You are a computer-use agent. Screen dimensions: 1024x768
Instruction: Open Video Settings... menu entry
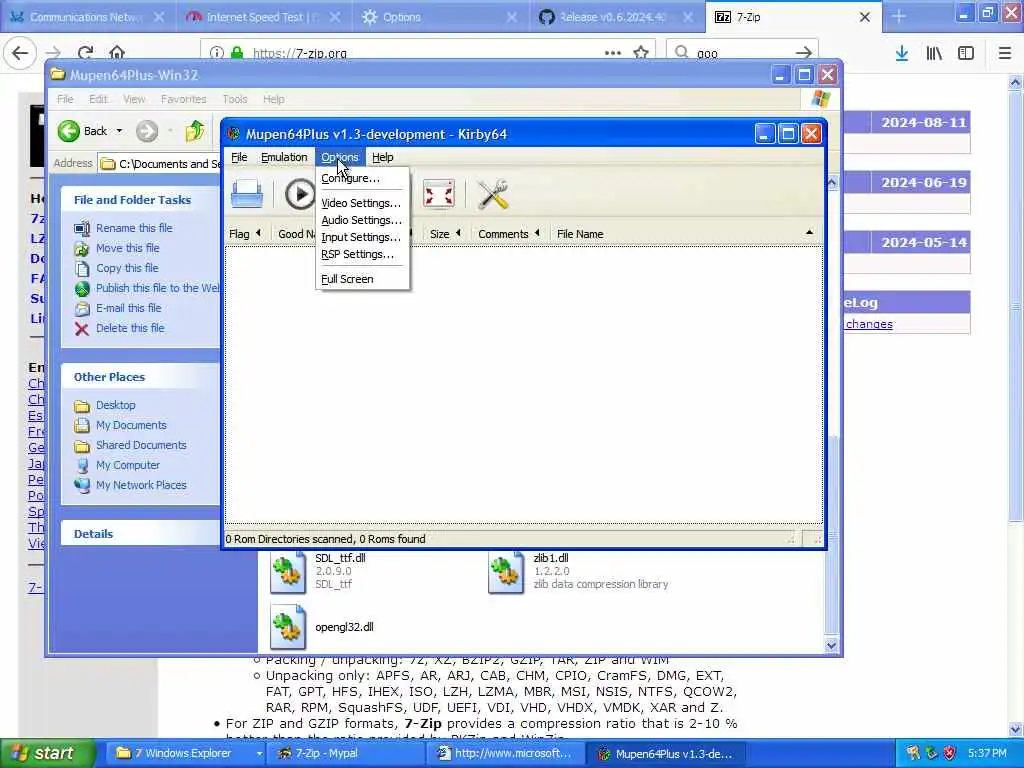coord(361,203)
